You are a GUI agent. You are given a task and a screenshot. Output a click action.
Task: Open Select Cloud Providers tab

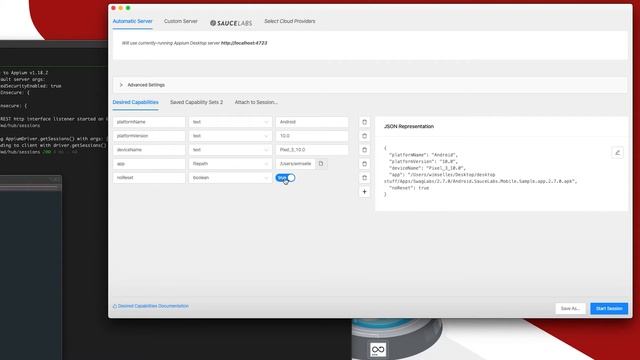click(290, 21)
